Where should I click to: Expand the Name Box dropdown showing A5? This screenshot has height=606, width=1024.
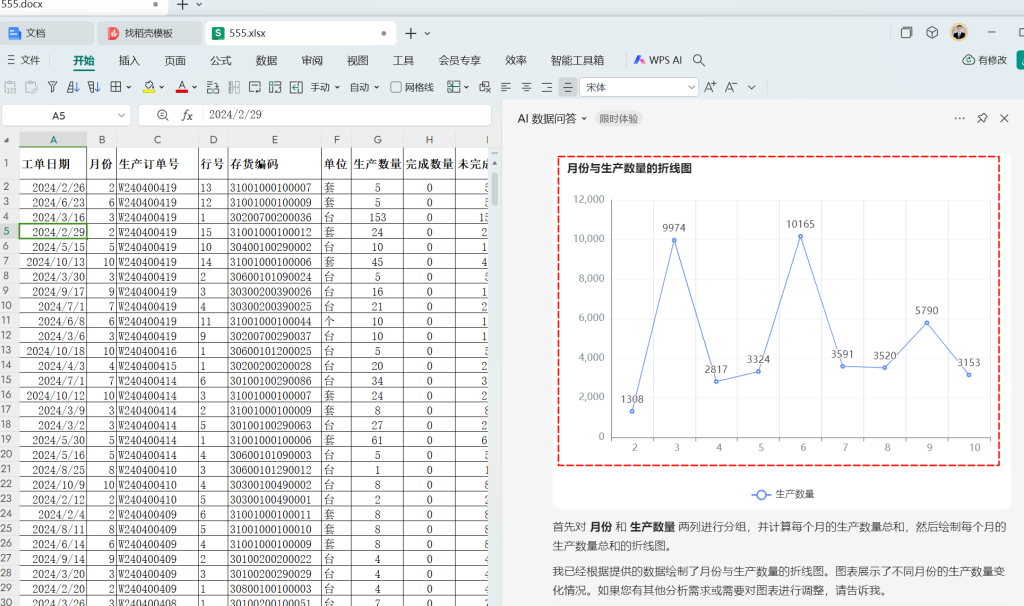121,115
